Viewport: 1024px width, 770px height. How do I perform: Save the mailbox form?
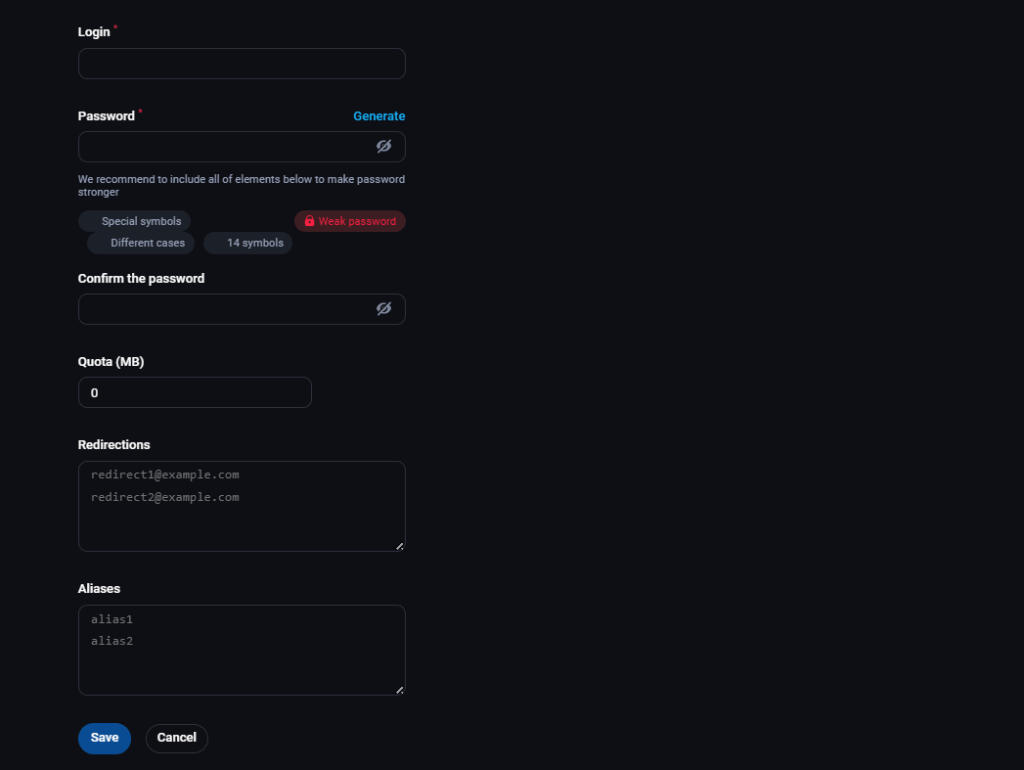104,738
